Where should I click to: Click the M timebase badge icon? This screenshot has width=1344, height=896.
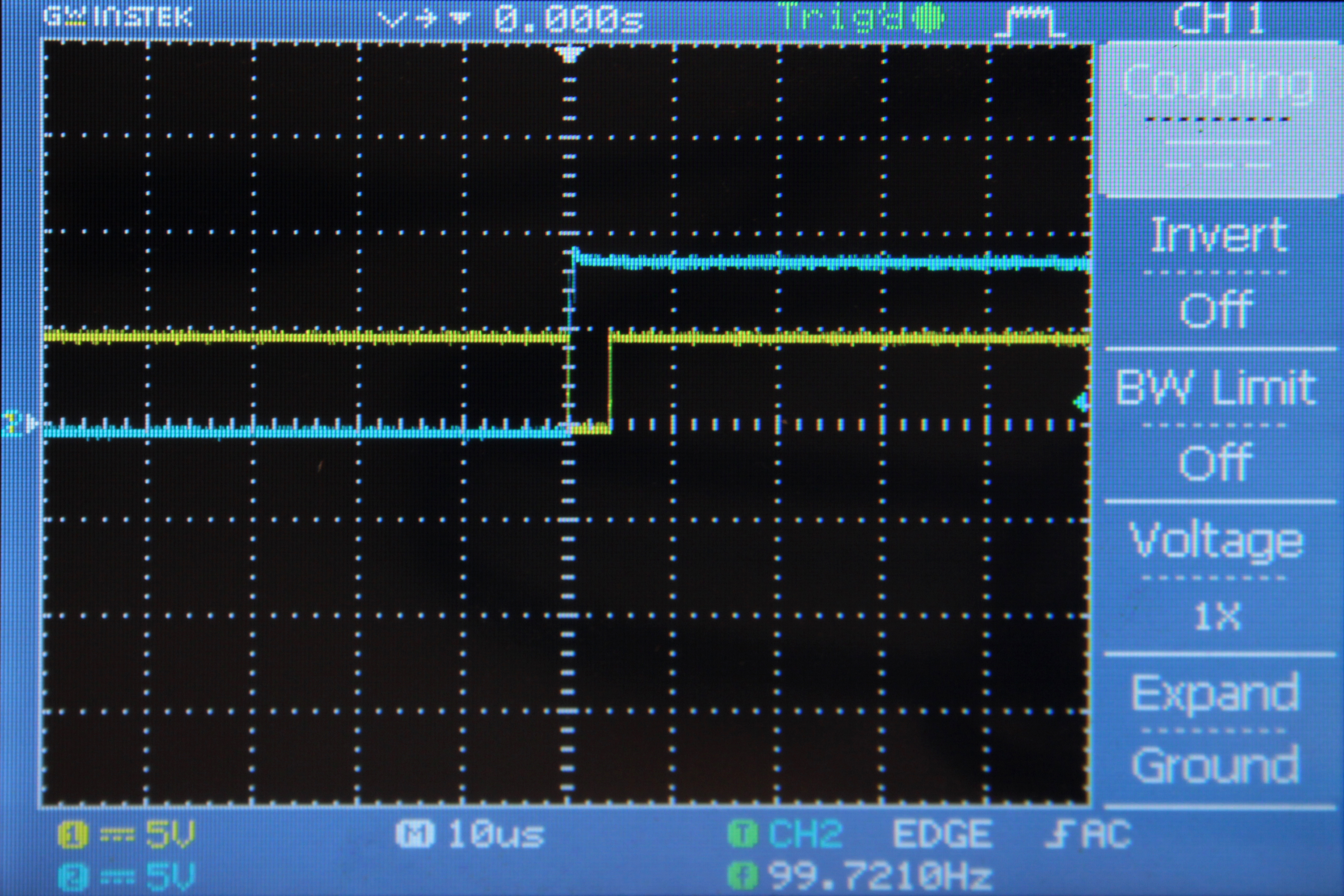tap(415, 835)
